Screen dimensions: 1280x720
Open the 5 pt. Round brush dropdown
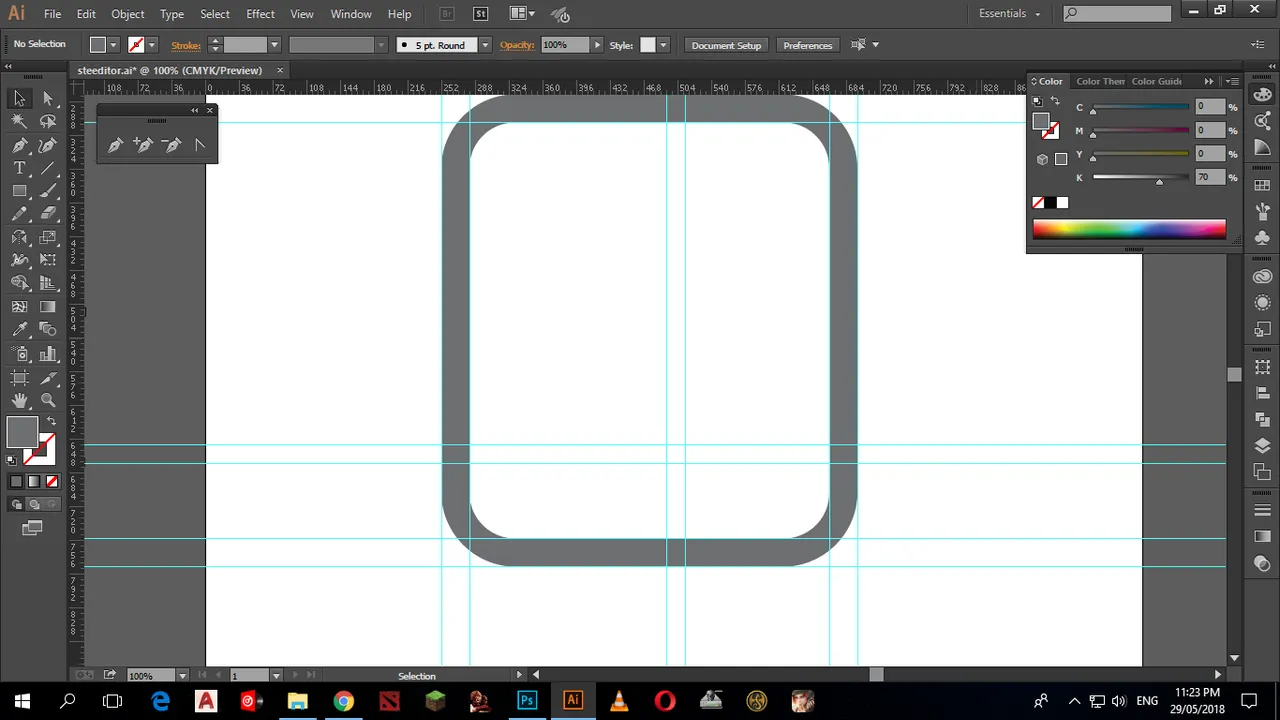(484, 45)
